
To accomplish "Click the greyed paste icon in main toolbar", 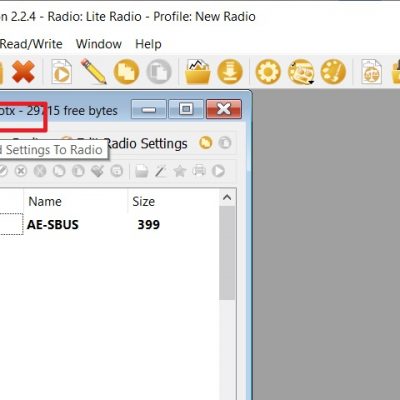I will tap(159, 72).
